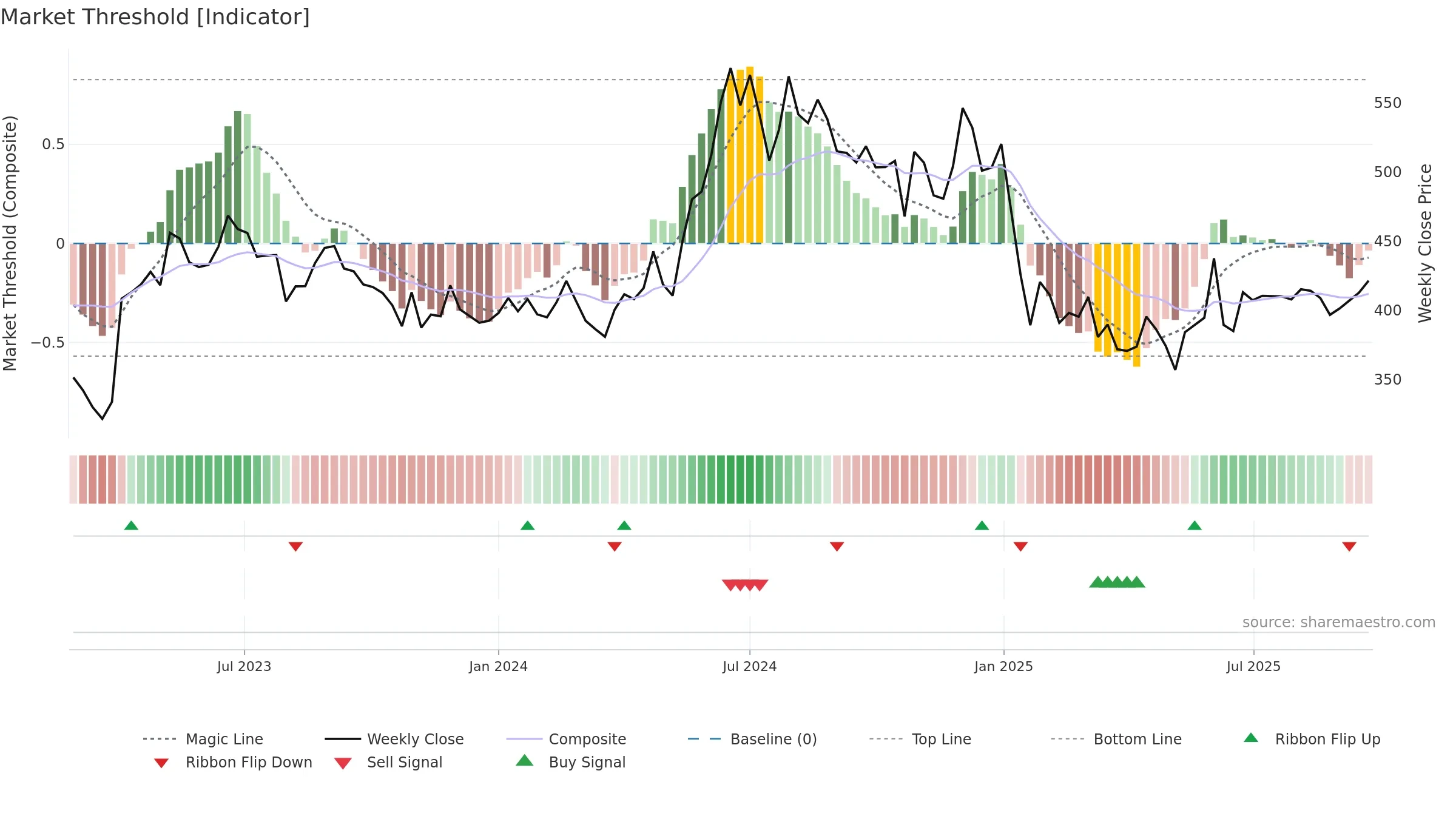Click the red flip-down triangle just after Jan 2025
Viewport: 1456px width, 819px height.
coord(1020,547)
